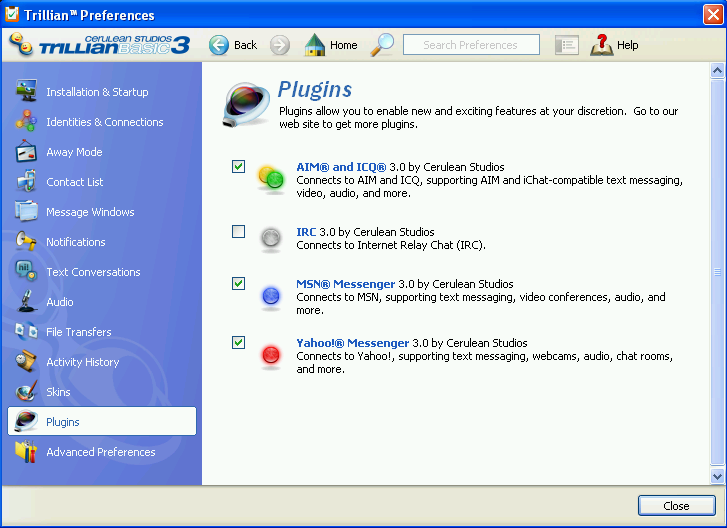Click the Back label in toolbar

(x=245, y=45)
